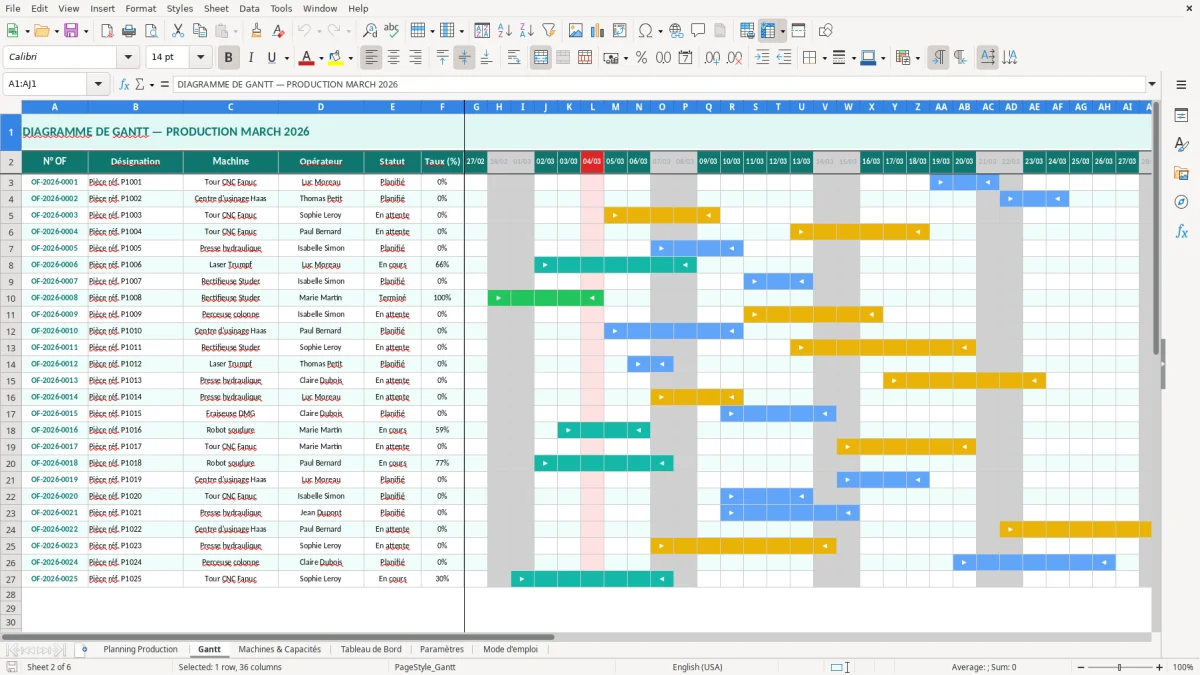The image size is (1200, 675).
Task: Switch to Tableau de Bord sheet tab
Action: (371, 649)
